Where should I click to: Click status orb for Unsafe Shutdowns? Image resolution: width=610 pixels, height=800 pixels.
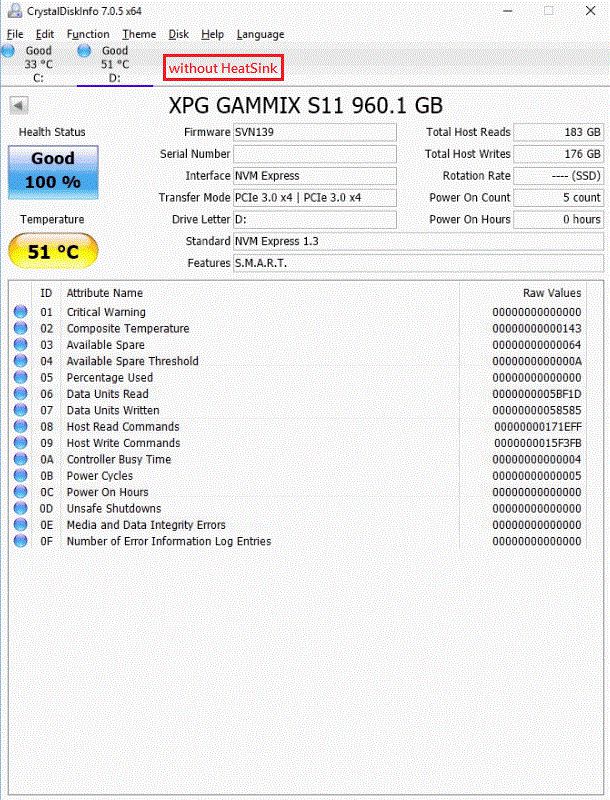[20, 508]
